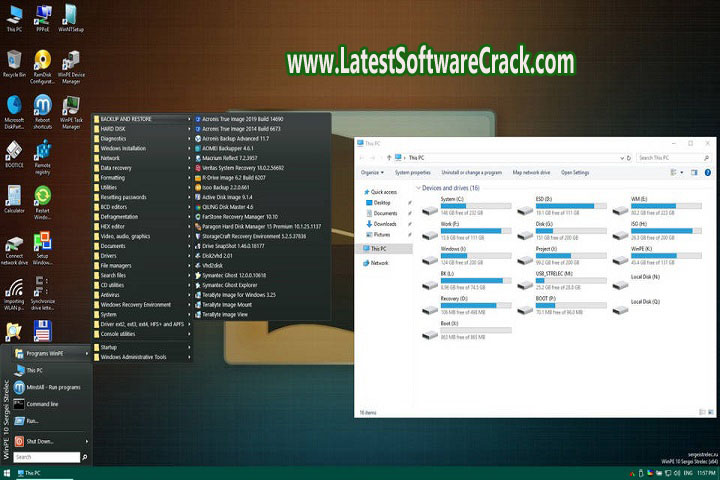
Task: Click the Start menu Search input field
Action: (46, 457)
